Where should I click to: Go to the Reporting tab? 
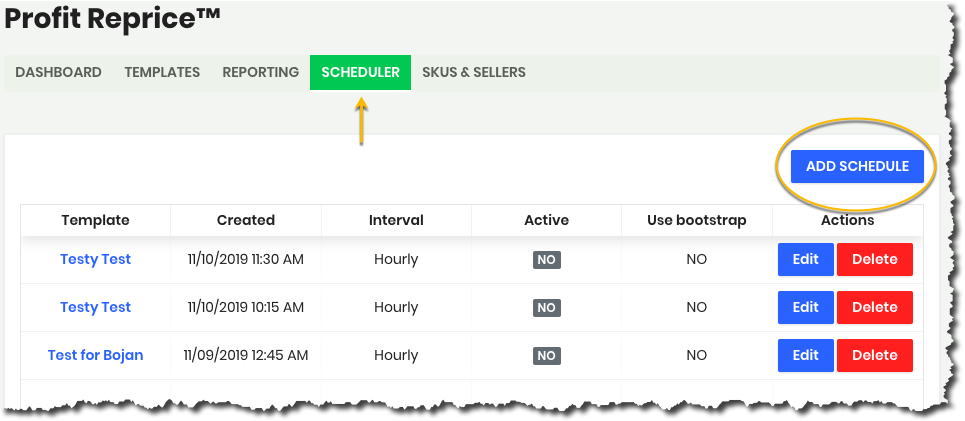point(260,73)
